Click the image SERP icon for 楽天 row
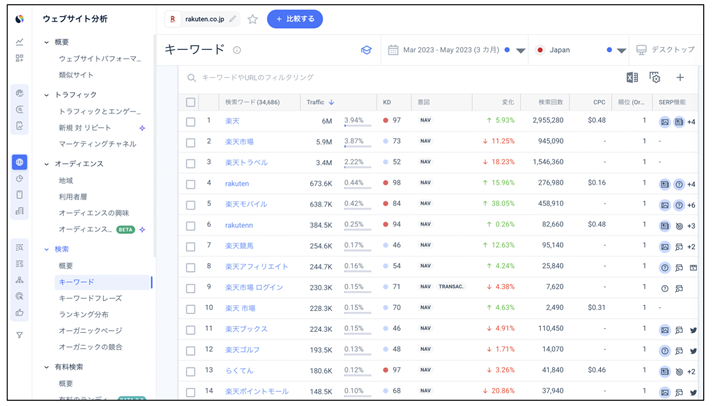Image resolution: width=712 pixels, height=406 pixels. click(x=665, y=122)
